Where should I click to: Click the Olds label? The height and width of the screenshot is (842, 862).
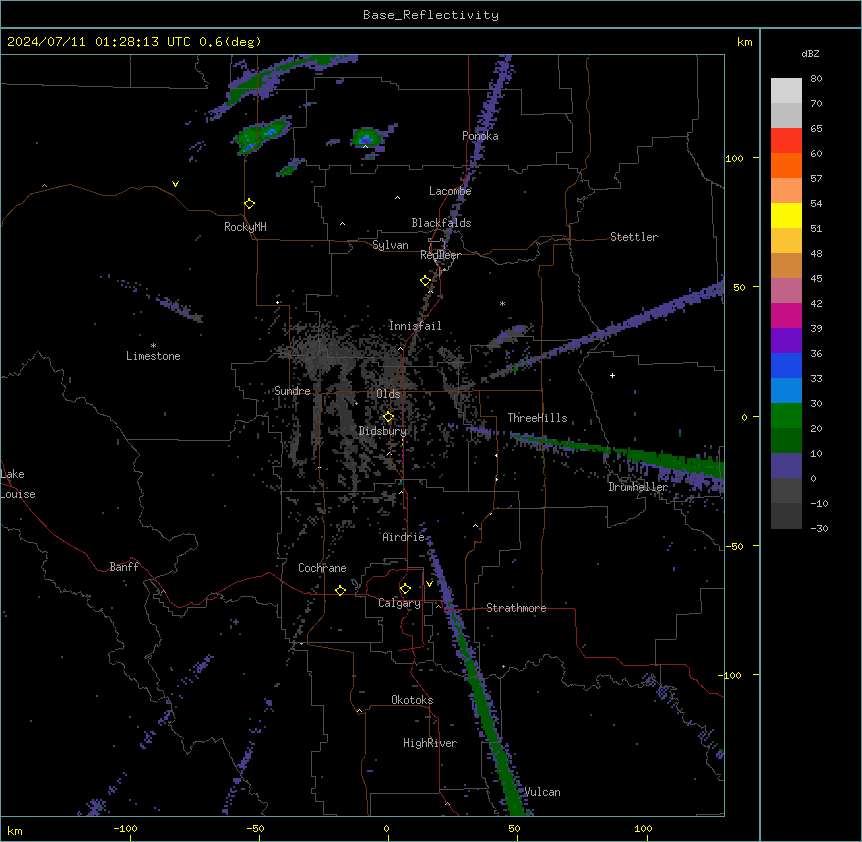click(x=388, y=394)
